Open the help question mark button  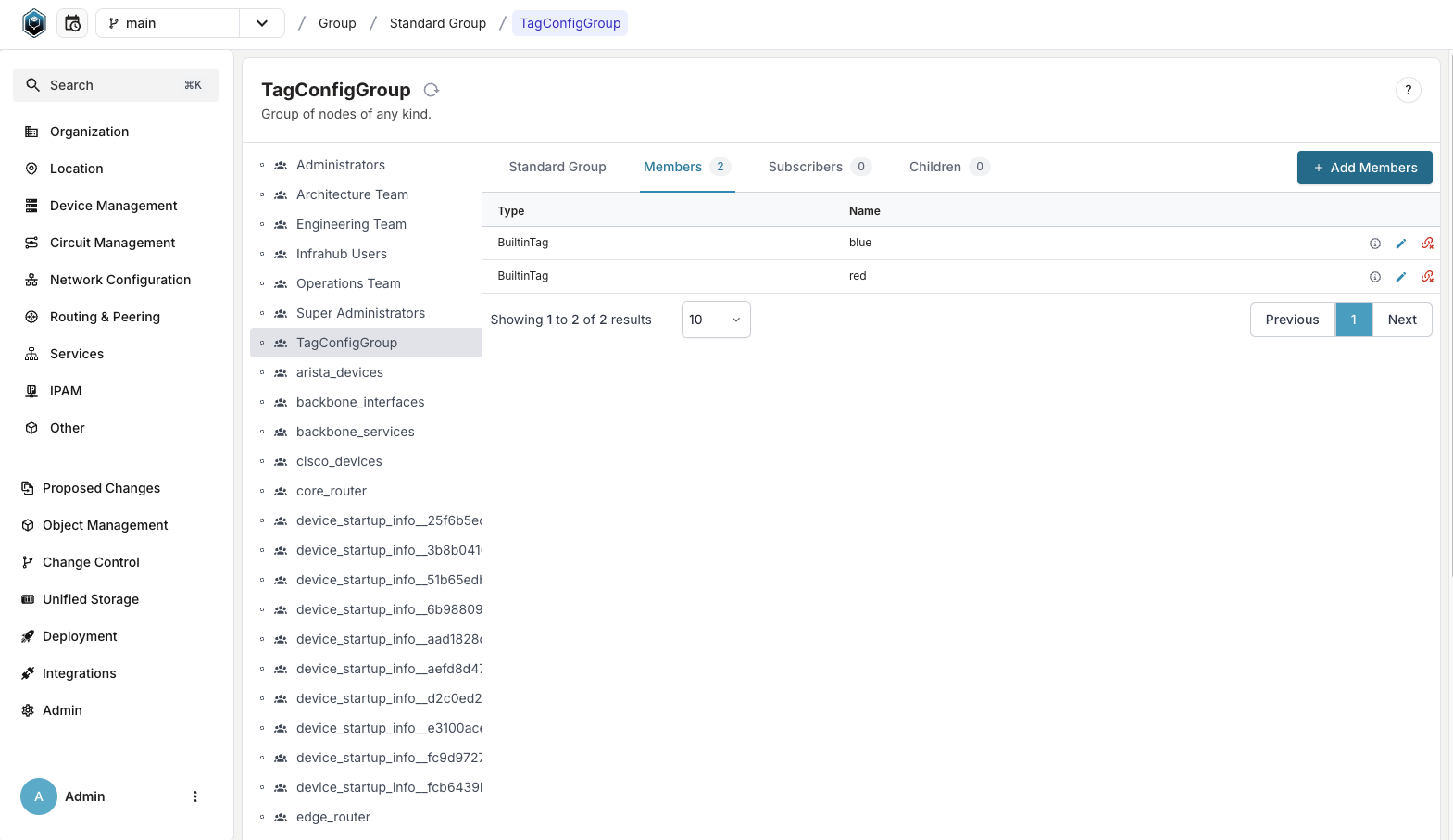1408,90
